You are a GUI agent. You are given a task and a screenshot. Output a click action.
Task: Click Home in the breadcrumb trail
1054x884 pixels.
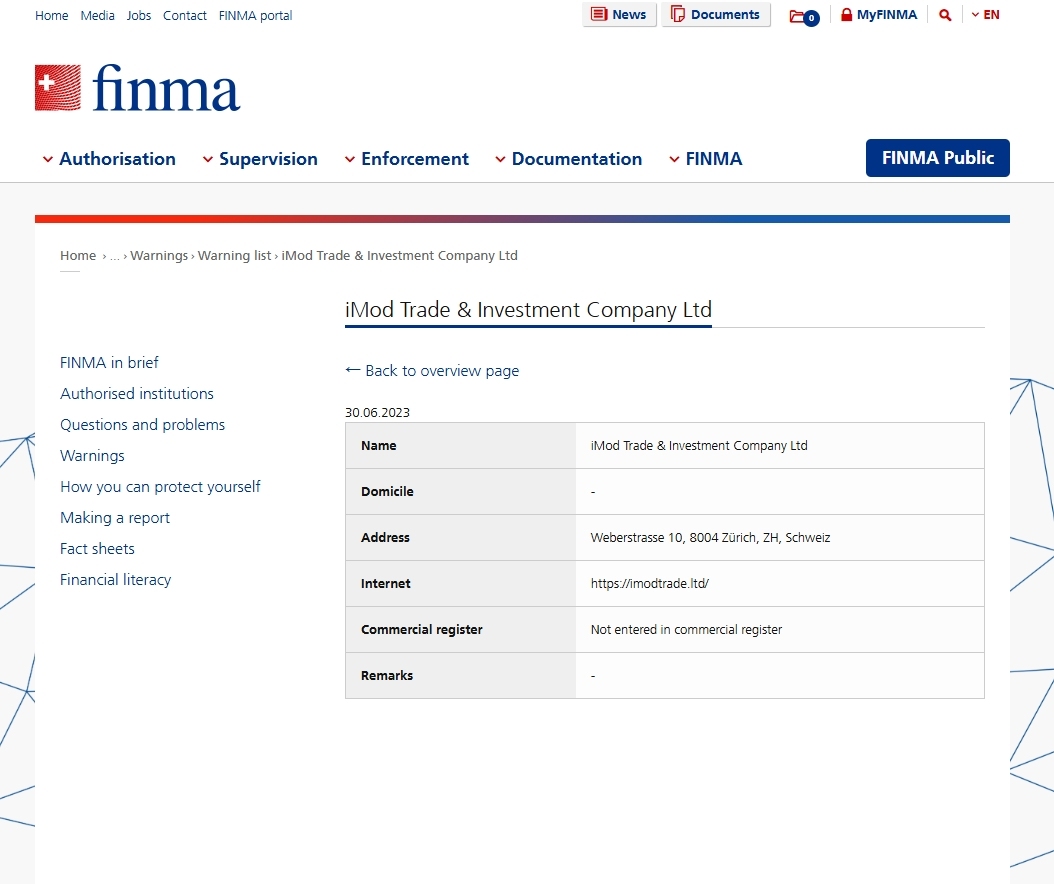(78, 256)
